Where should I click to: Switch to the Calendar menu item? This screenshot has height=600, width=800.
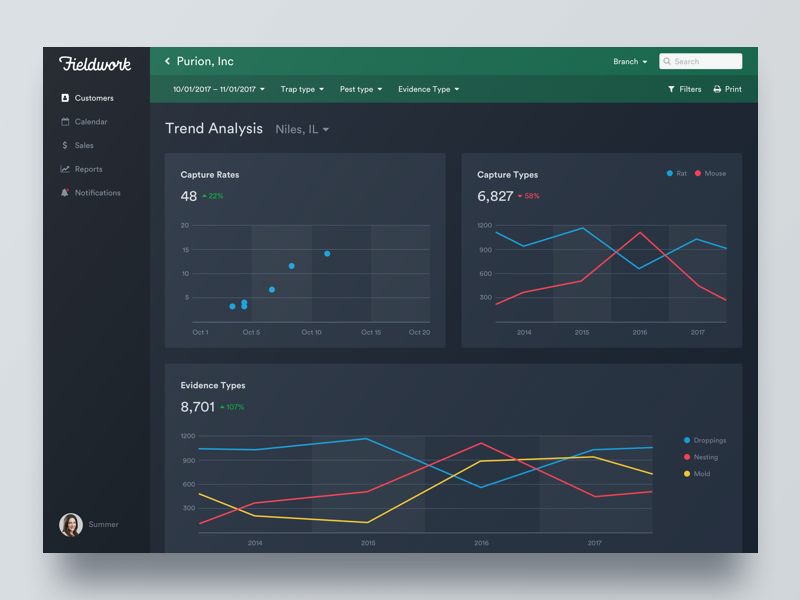[x=88, y=121]
